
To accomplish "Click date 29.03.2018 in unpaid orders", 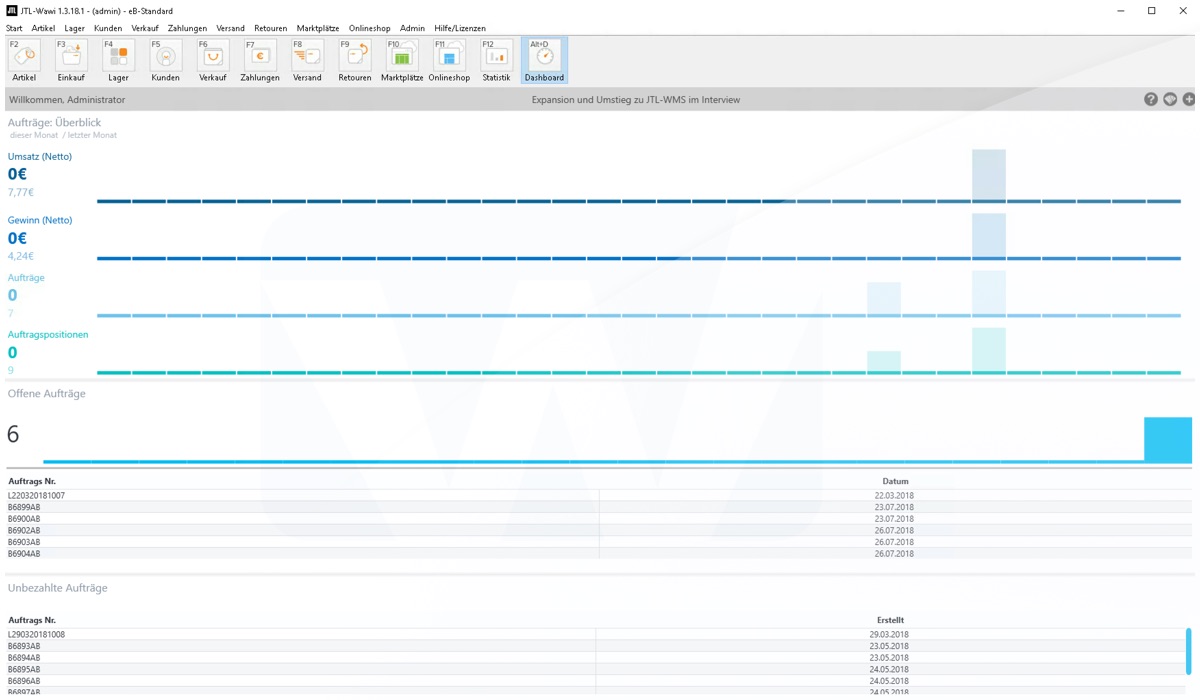I will (x=889, y=634).
